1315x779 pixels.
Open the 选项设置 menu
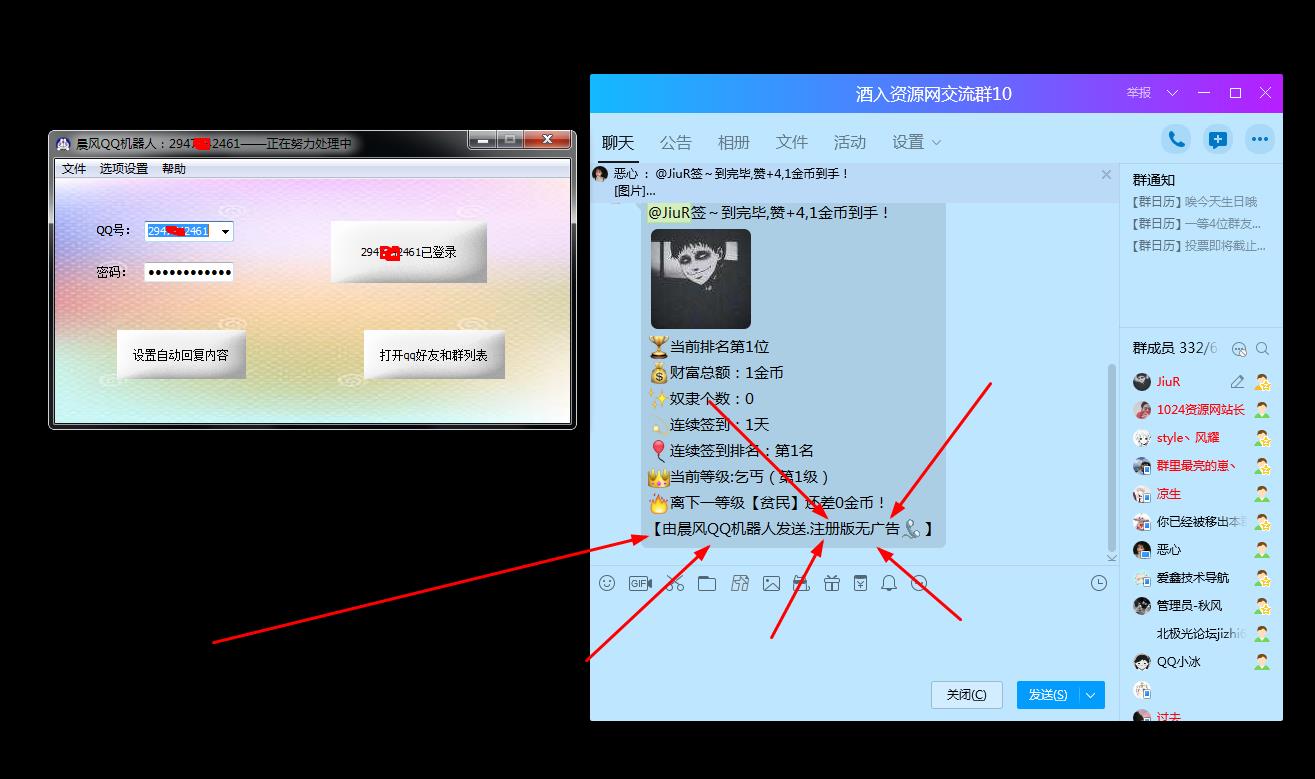point(124,169)
